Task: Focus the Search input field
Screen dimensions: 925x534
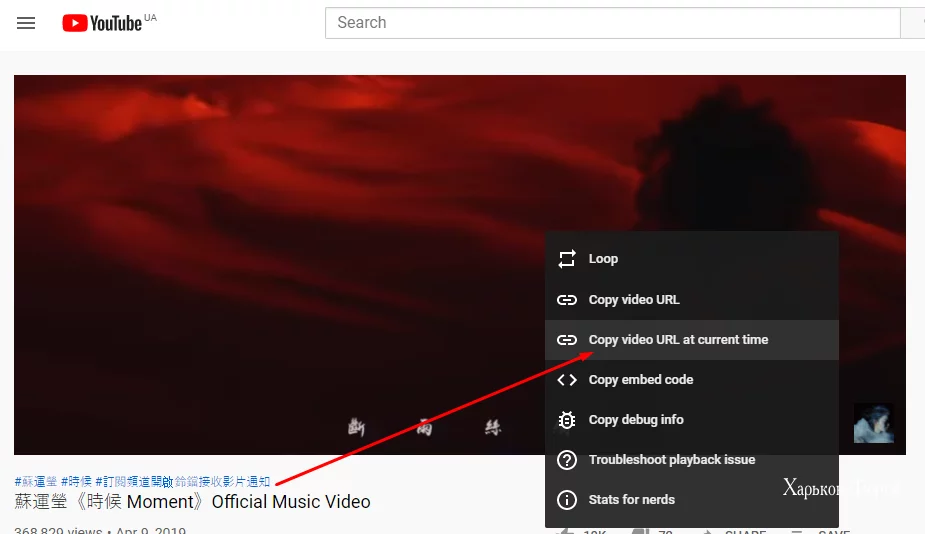Action: pyautogui.click(x=612, y=23)
